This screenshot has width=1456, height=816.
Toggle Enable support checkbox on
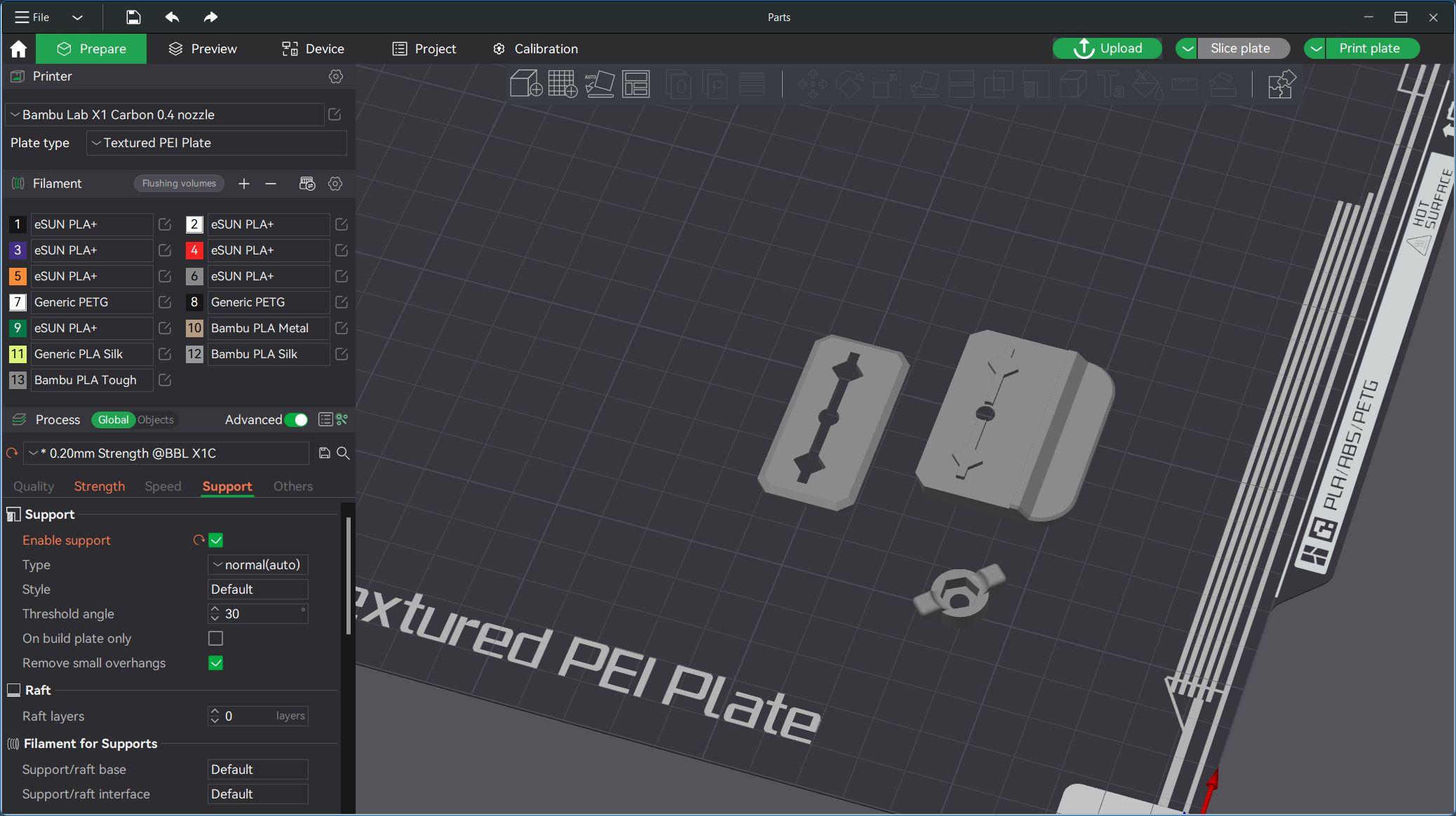215,540
